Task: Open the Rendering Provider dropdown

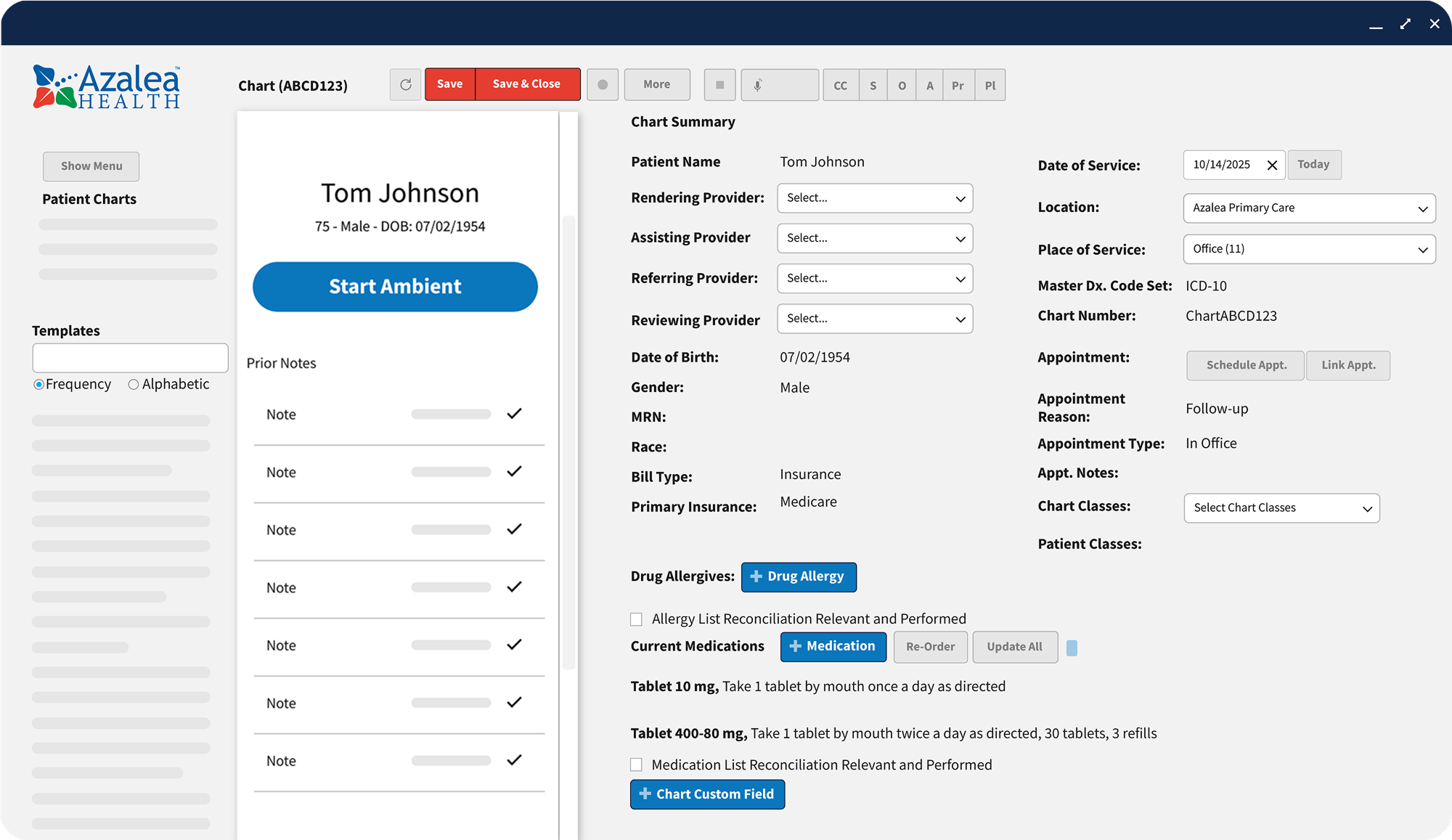Action: [874, 198]
